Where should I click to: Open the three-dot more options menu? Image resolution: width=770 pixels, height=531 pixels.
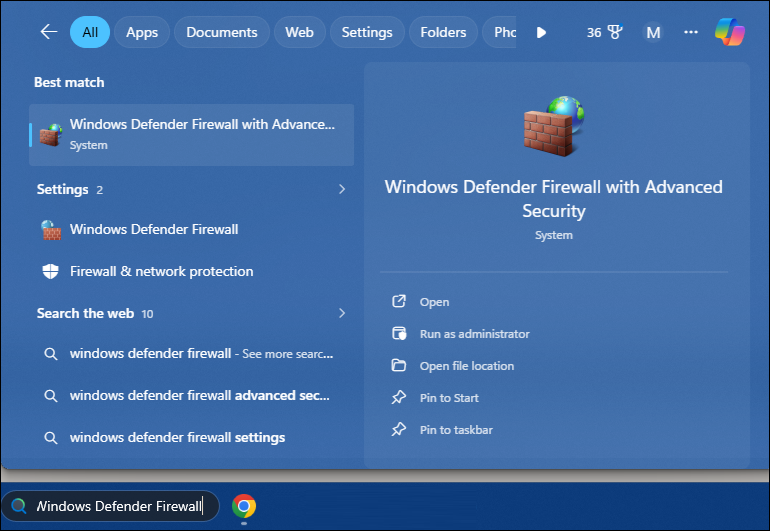[691, 32]
